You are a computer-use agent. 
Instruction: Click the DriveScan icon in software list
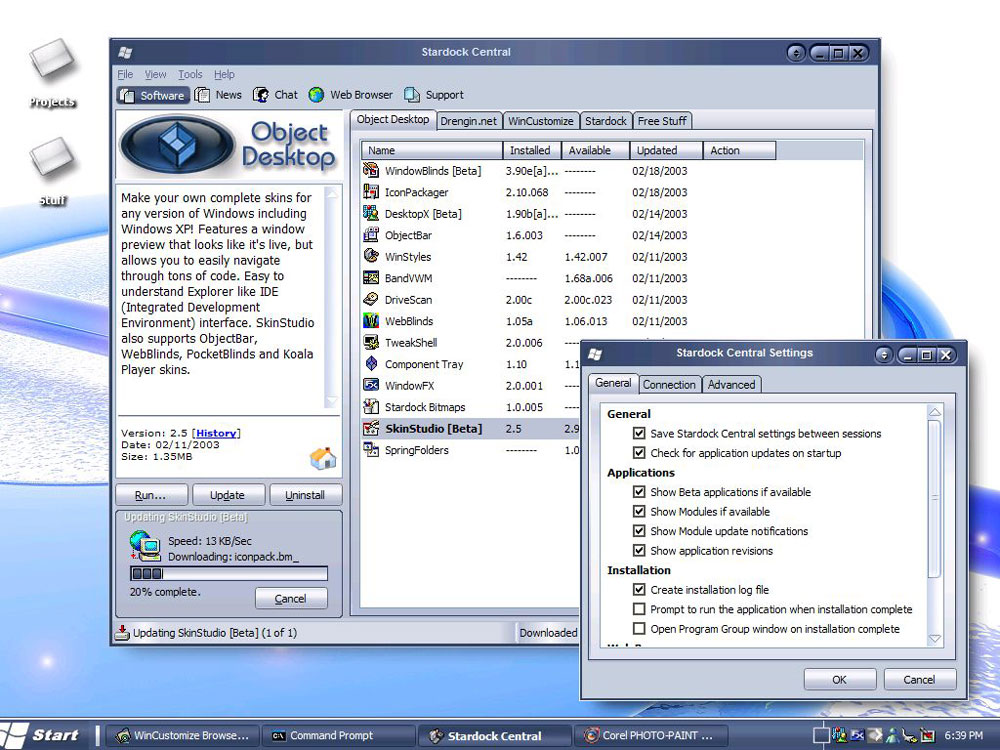click(x=370, y=300)
